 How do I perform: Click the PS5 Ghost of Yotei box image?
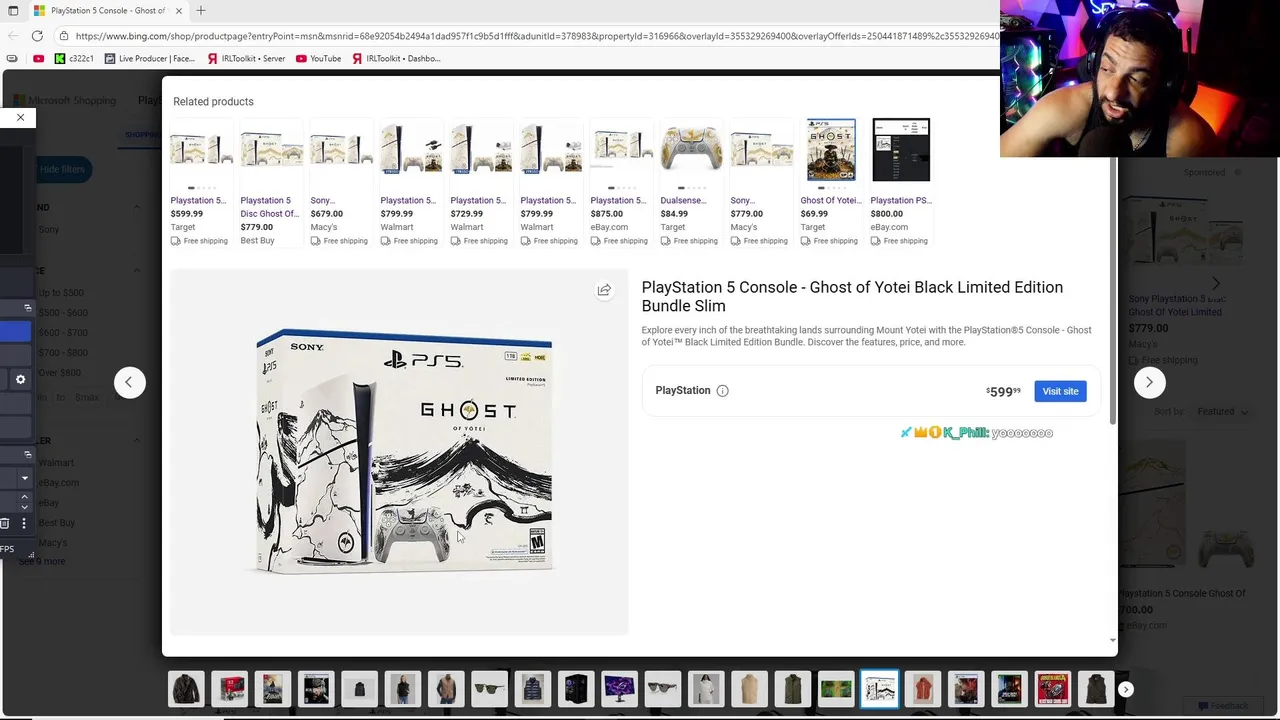coord(404,451)
